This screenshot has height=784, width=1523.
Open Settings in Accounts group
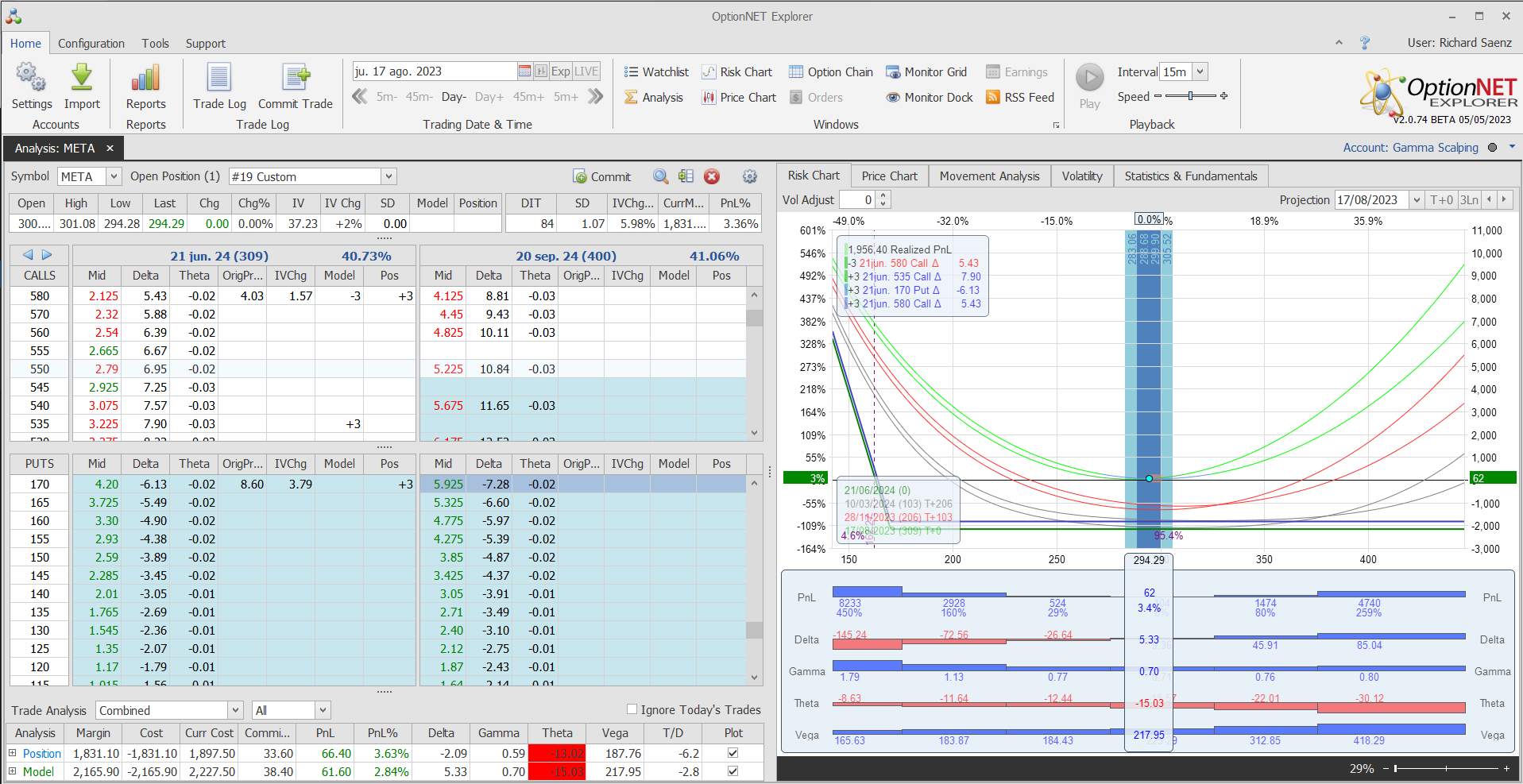click(32, 87)
